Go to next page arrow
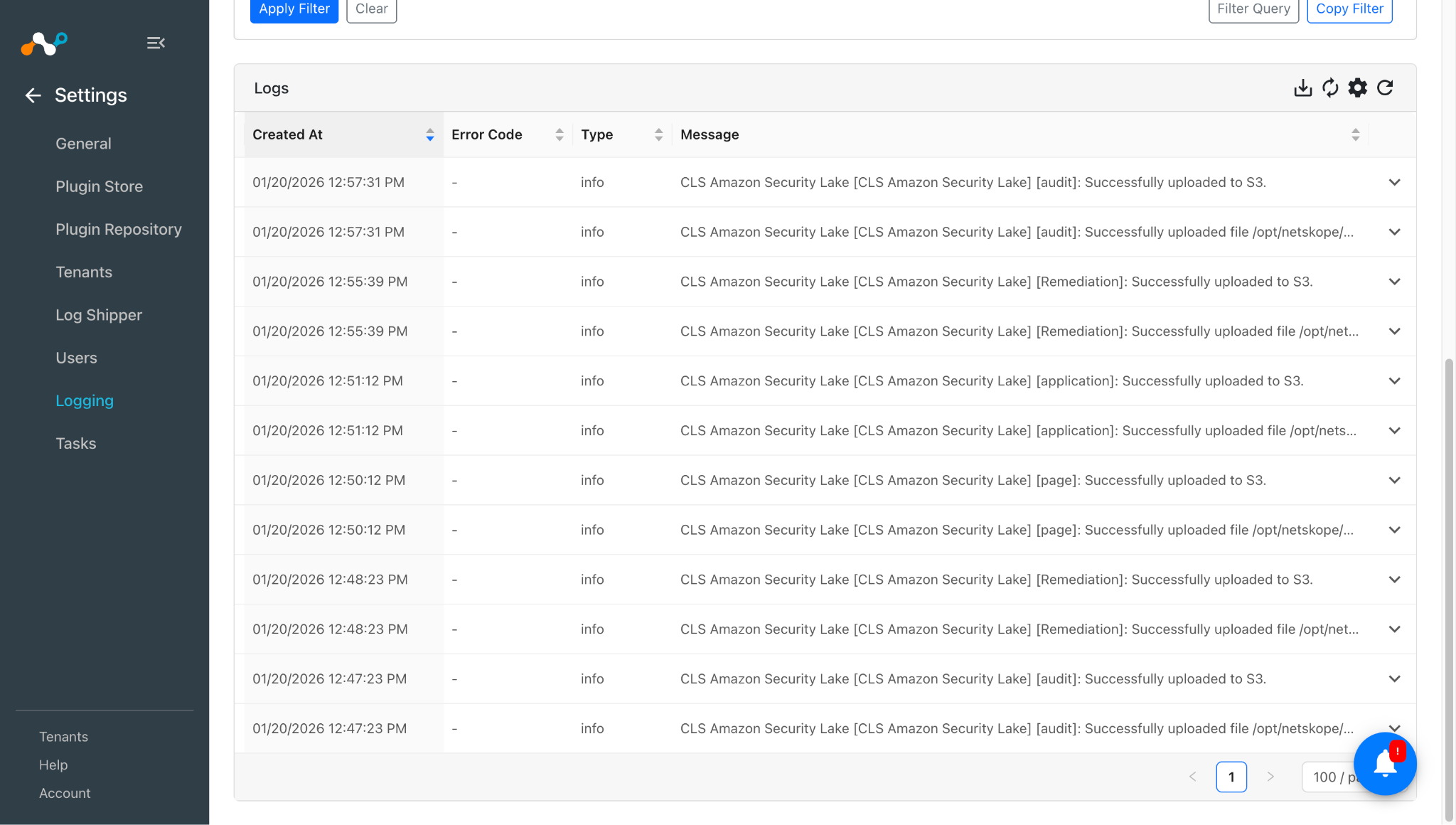 point(1270,777)
